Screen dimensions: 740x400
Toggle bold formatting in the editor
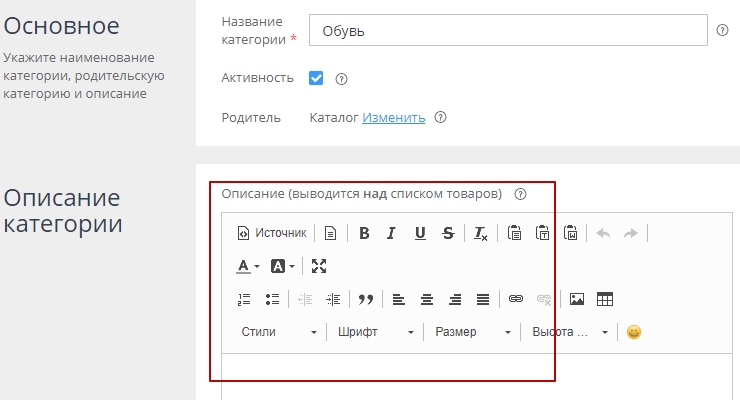[364, 234]
